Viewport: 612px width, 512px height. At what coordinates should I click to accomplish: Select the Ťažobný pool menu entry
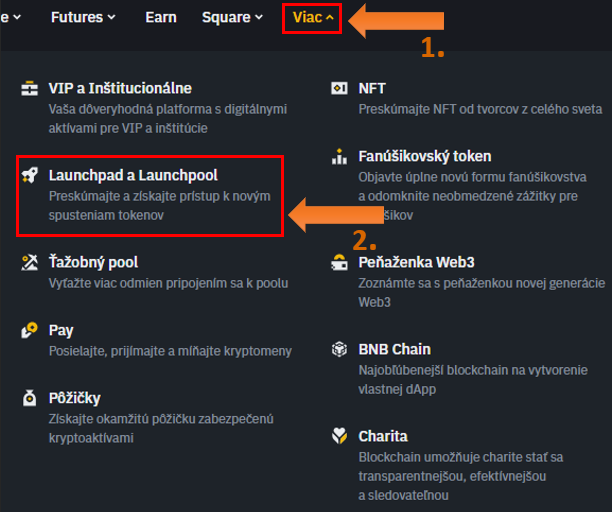pos(93,262)
